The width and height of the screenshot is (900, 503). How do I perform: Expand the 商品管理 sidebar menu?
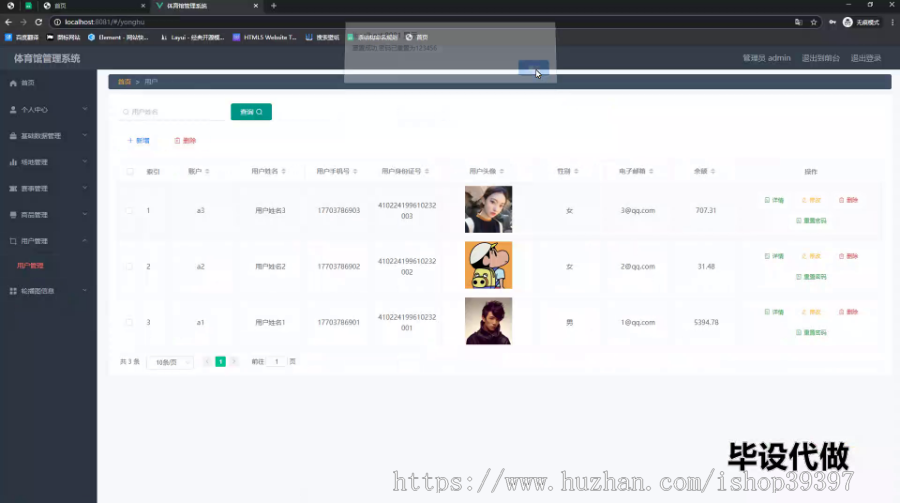tap(85, 214)
